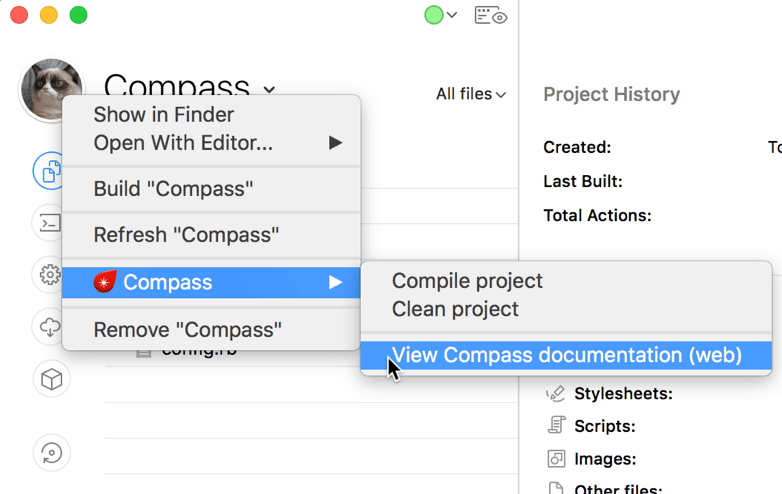Minimize the window with yellow button

[x=49, y=15]
